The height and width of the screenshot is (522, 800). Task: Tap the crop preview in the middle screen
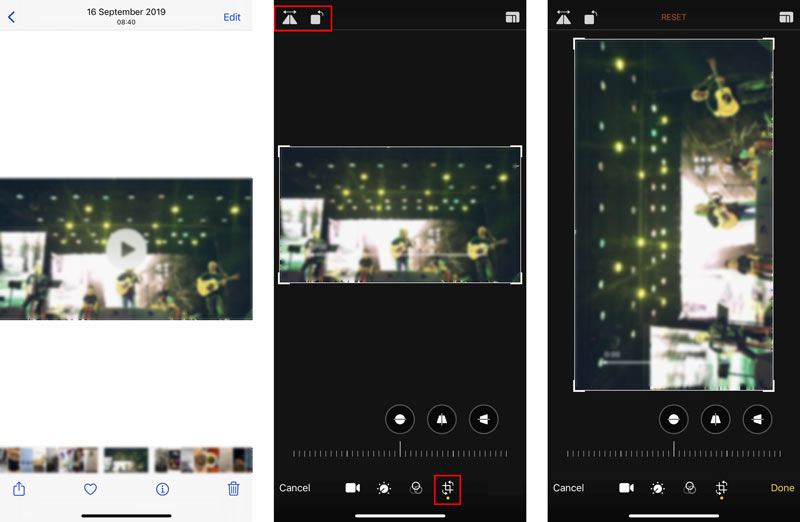[400, 214]
